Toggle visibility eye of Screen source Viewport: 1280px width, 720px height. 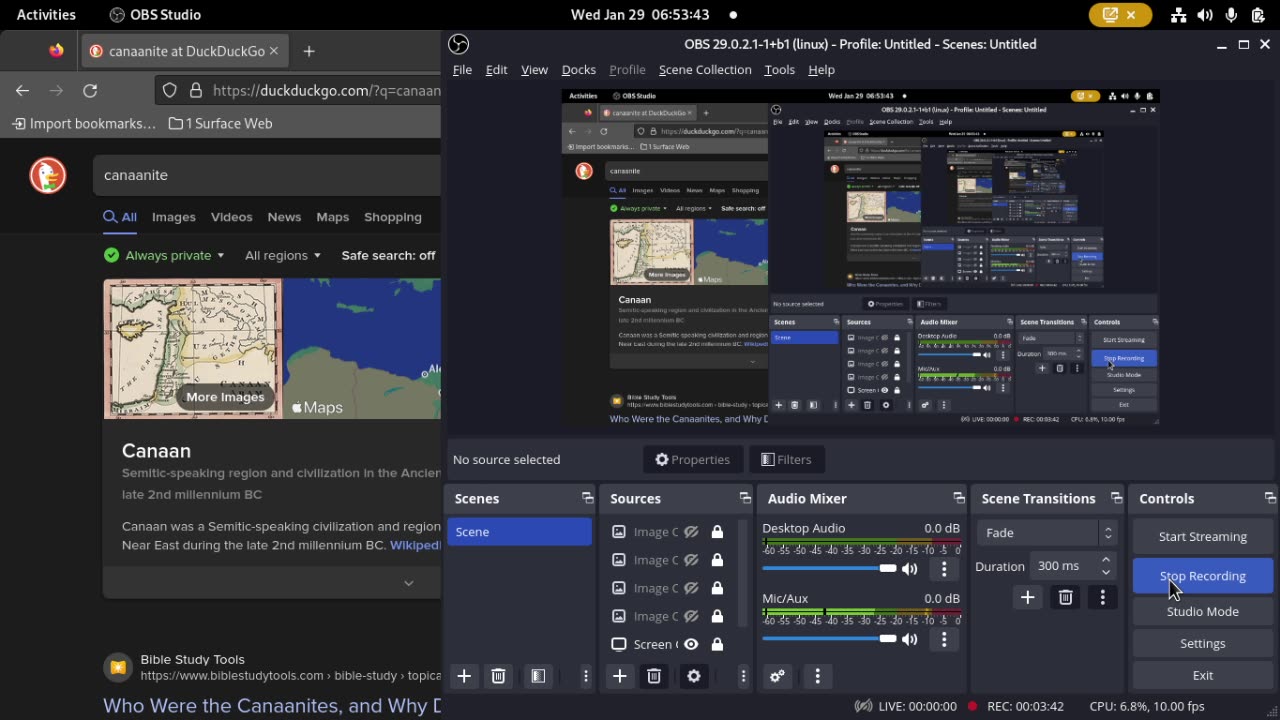pyautogui.click(x=690, y=644)
